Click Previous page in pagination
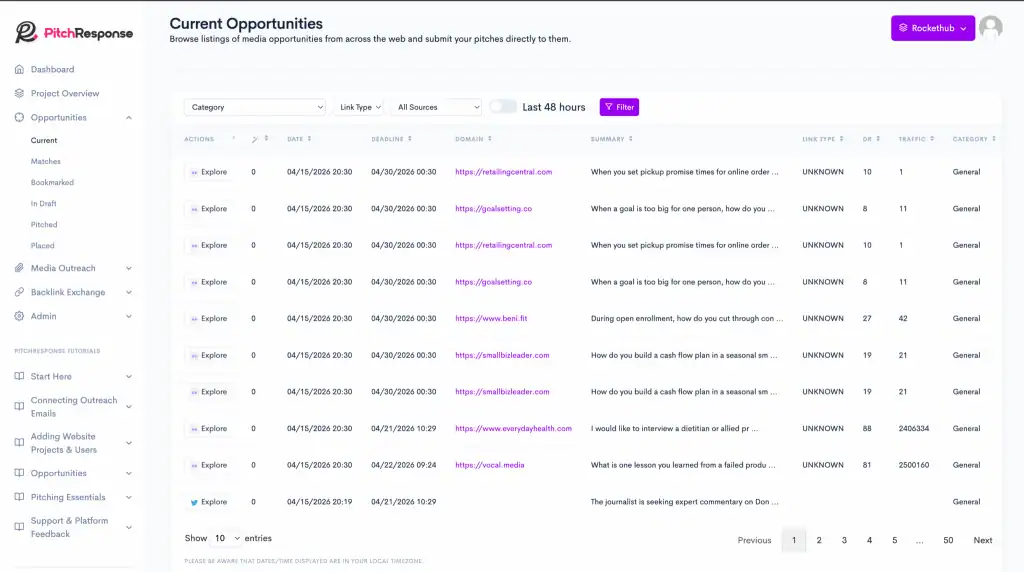The width and height of the screenshot is (1024, 572). click(754, 540)
